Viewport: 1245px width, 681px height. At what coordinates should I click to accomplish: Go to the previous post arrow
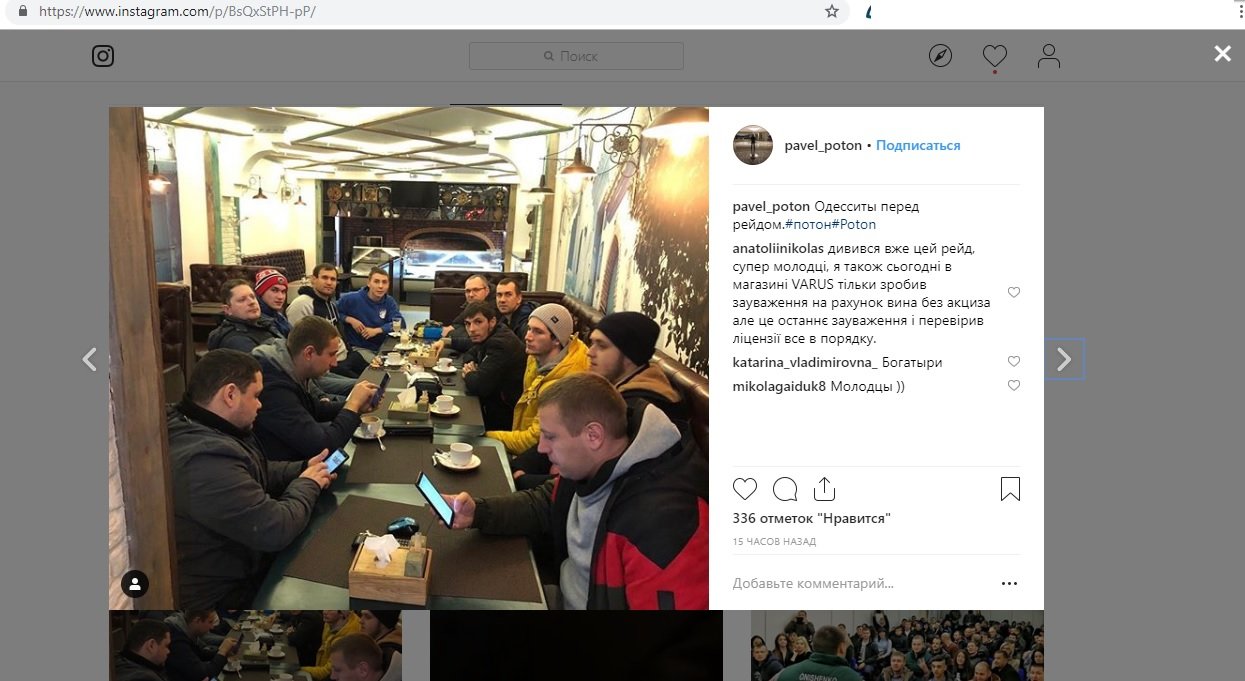click(90, 359)
